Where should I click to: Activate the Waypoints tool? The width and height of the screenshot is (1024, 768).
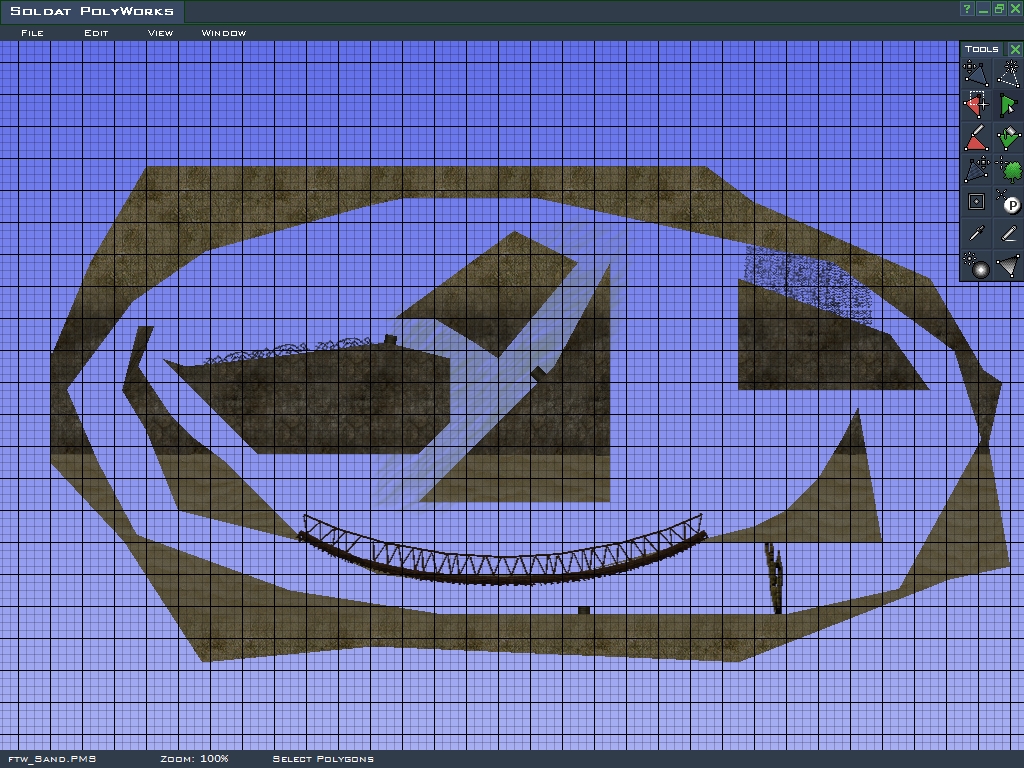[x=976, y=202]
